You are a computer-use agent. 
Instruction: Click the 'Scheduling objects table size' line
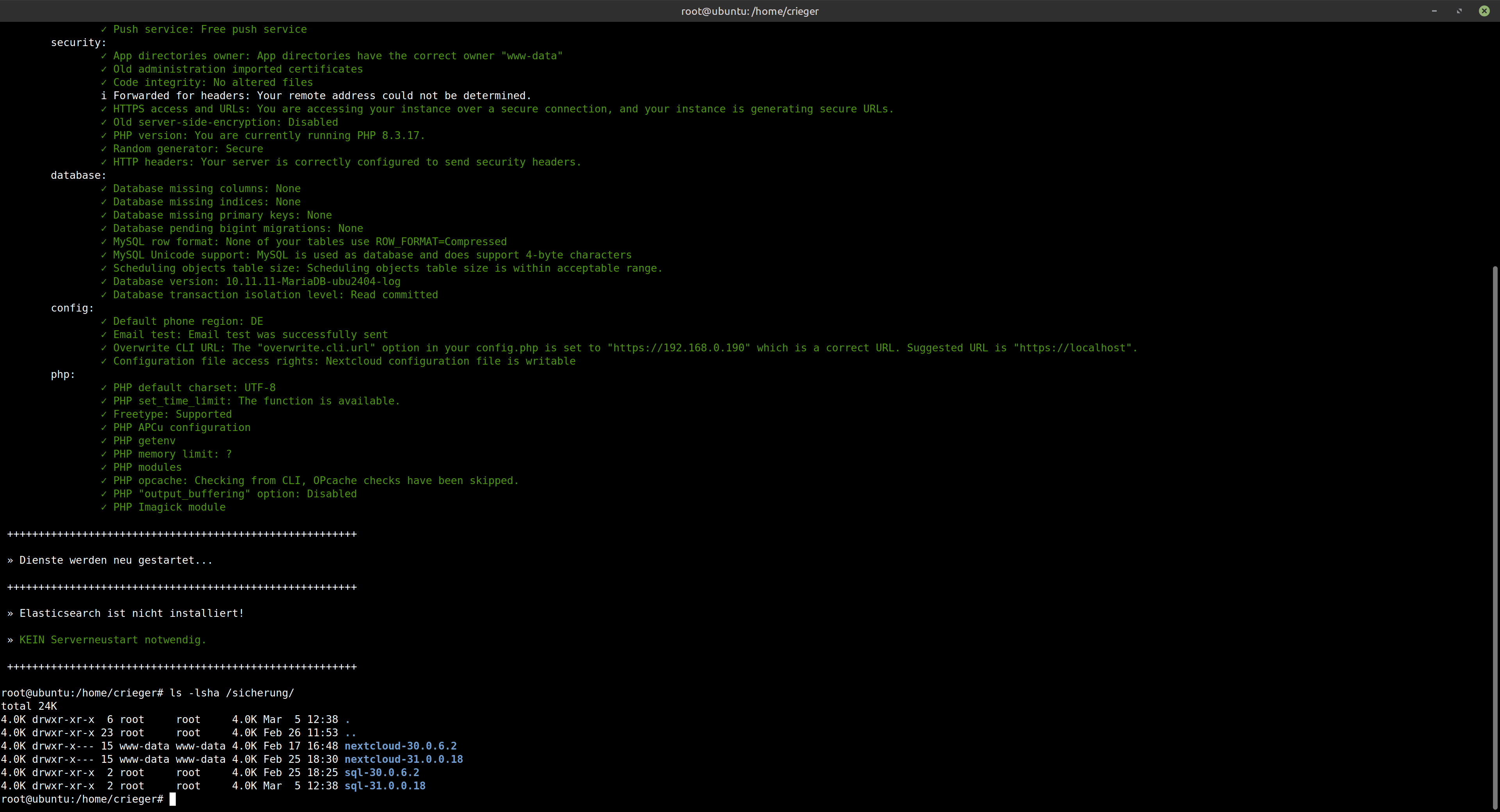(382, 269)
